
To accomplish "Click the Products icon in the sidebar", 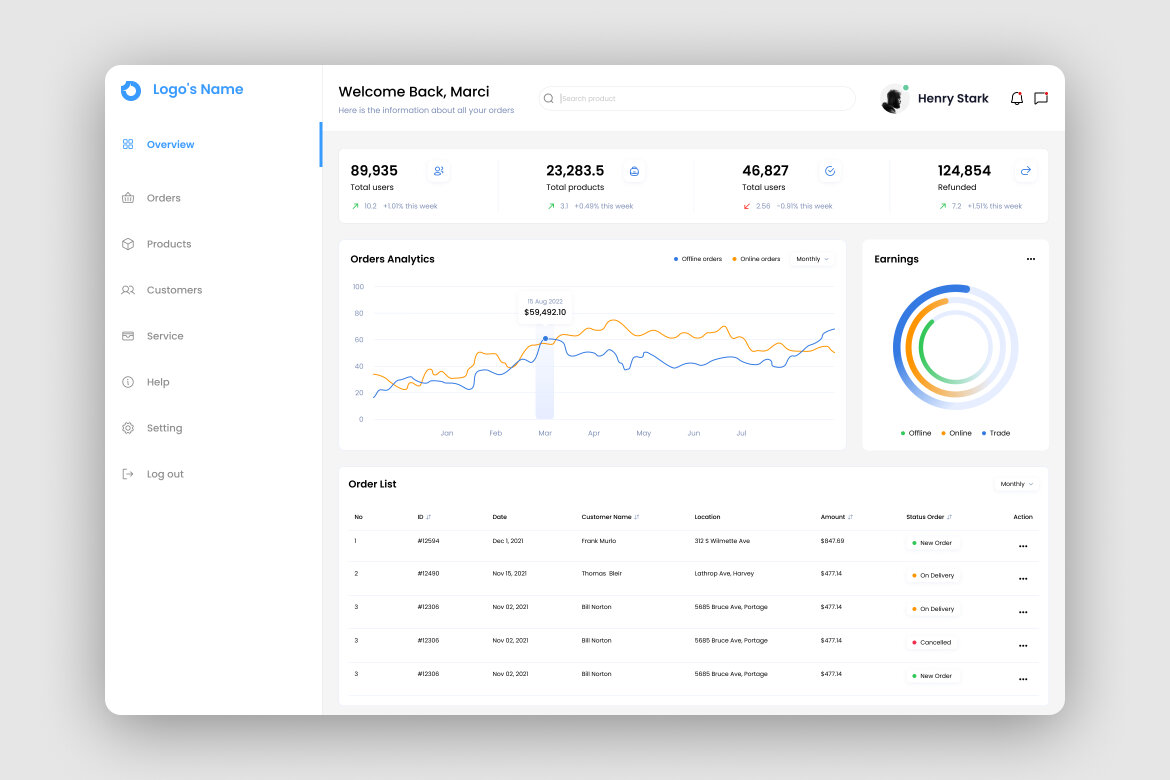I will [128, 244].
